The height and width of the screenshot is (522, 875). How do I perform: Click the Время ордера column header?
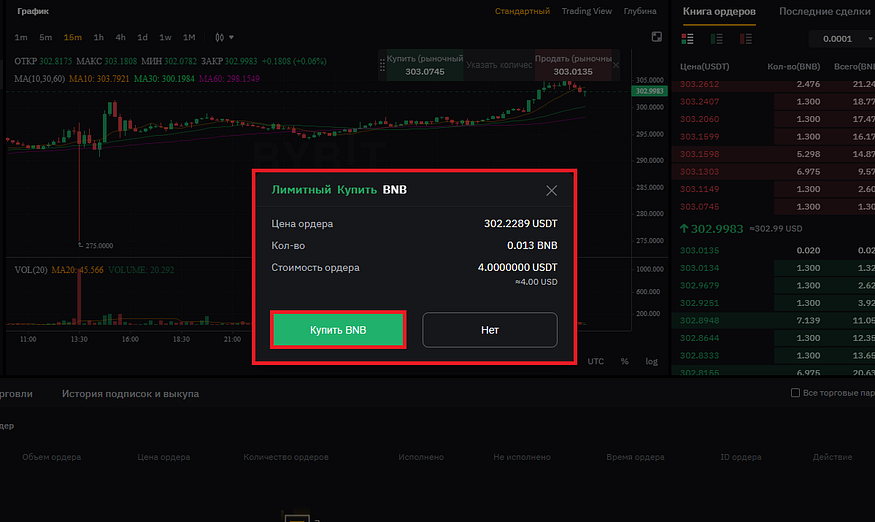pos(635,457)
